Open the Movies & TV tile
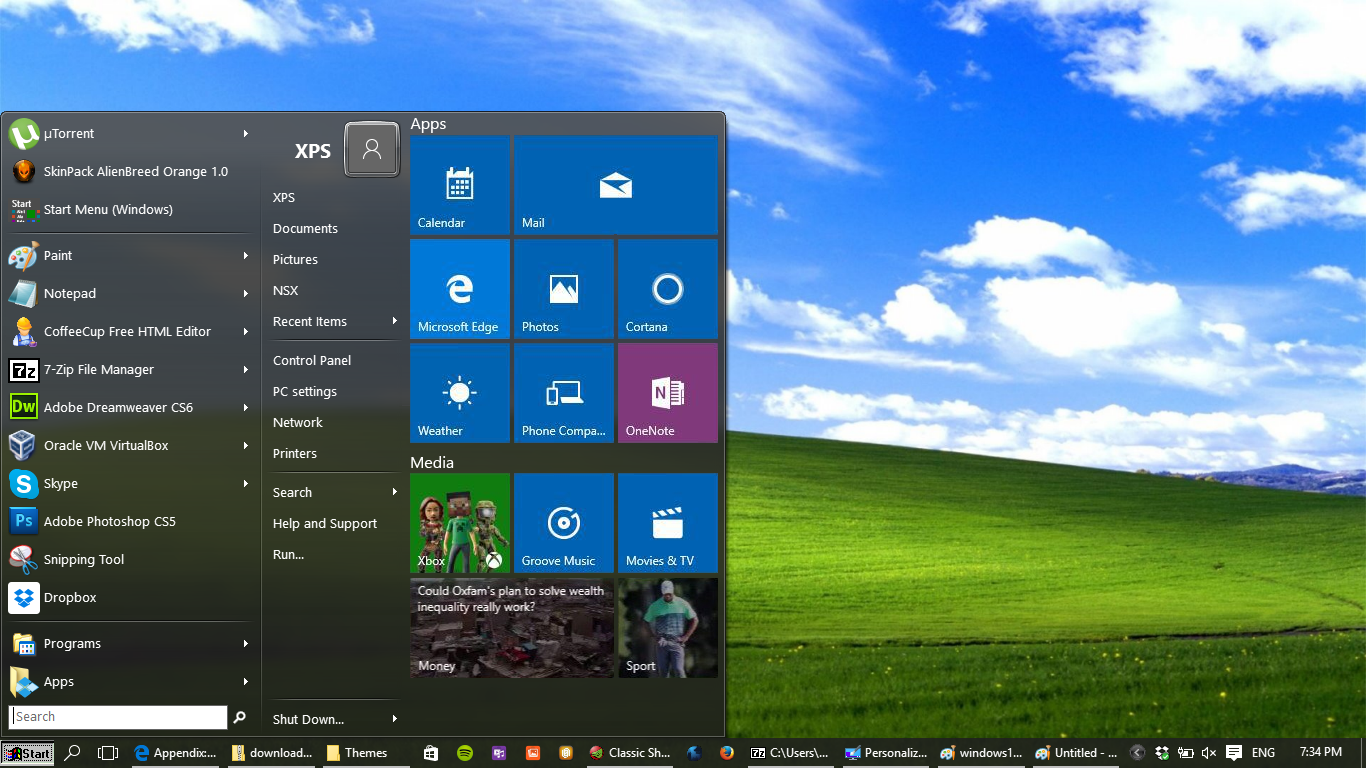Screen dimensions: 1366x769 (667, 522)
